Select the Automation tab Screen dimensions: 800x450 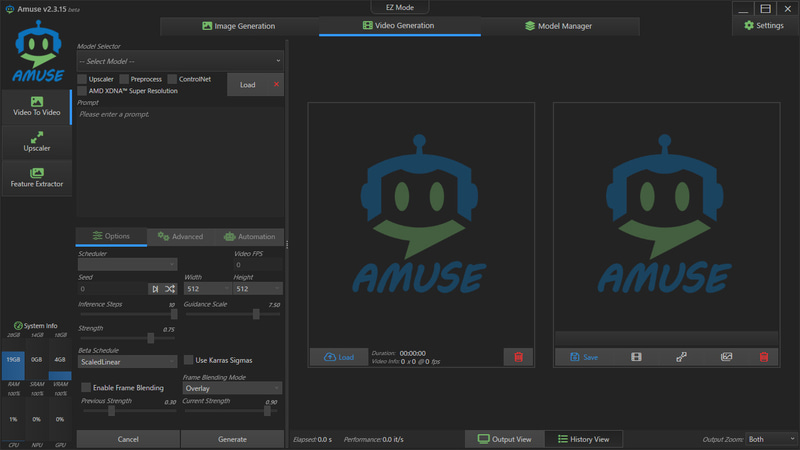pos(249,237)
